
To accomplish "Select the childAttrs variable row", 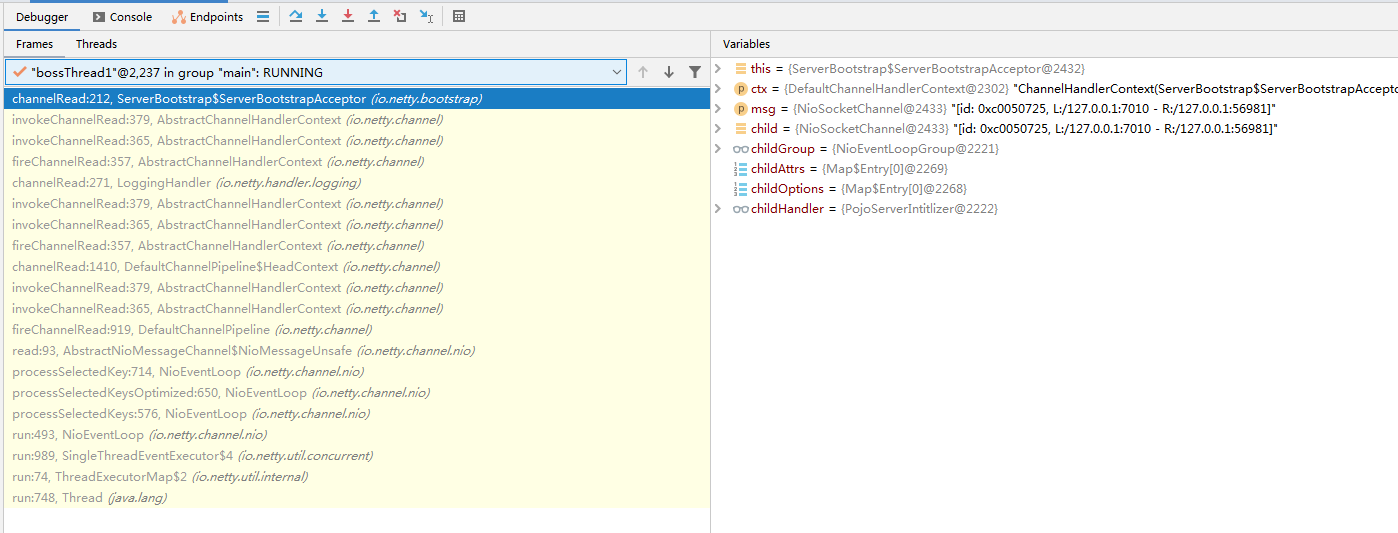I will pos(1054,169).
